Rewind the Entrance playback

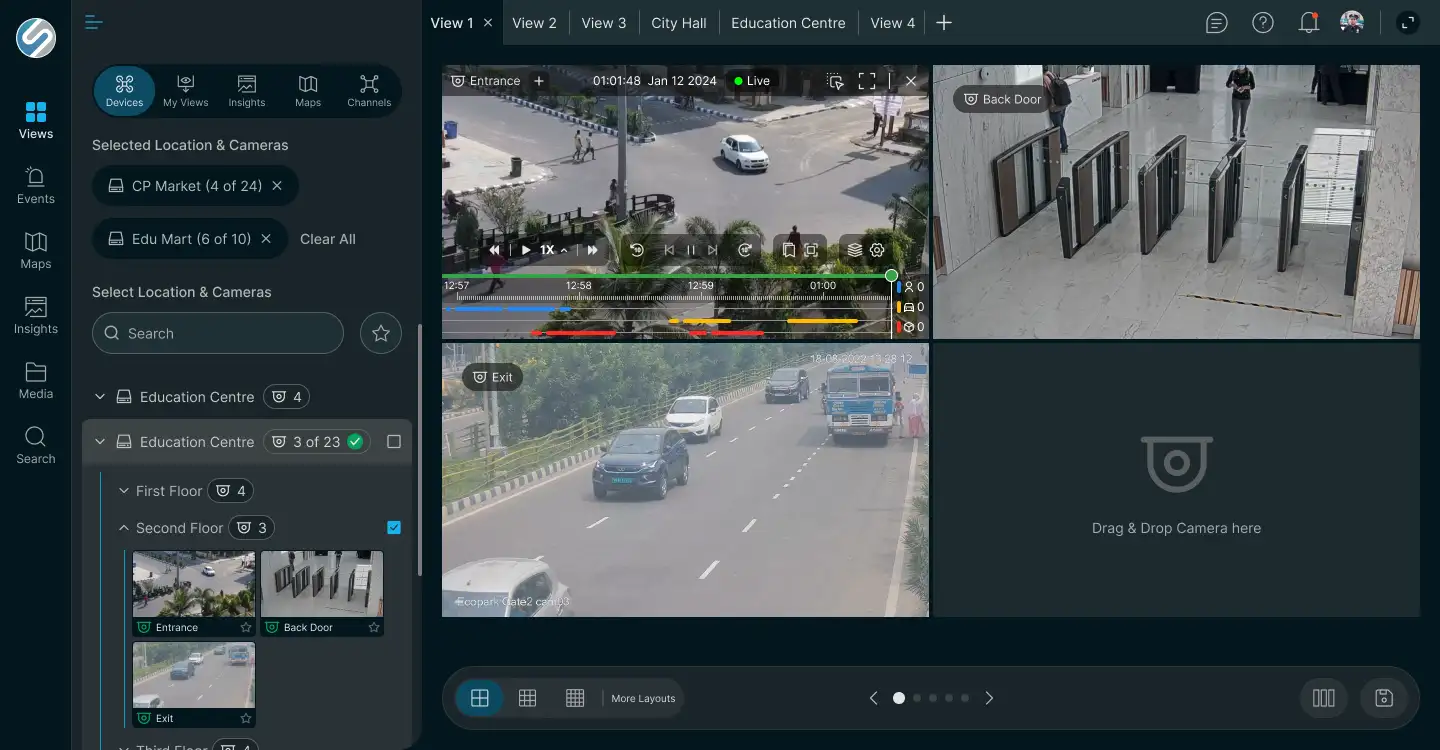[x=494, y=250]
